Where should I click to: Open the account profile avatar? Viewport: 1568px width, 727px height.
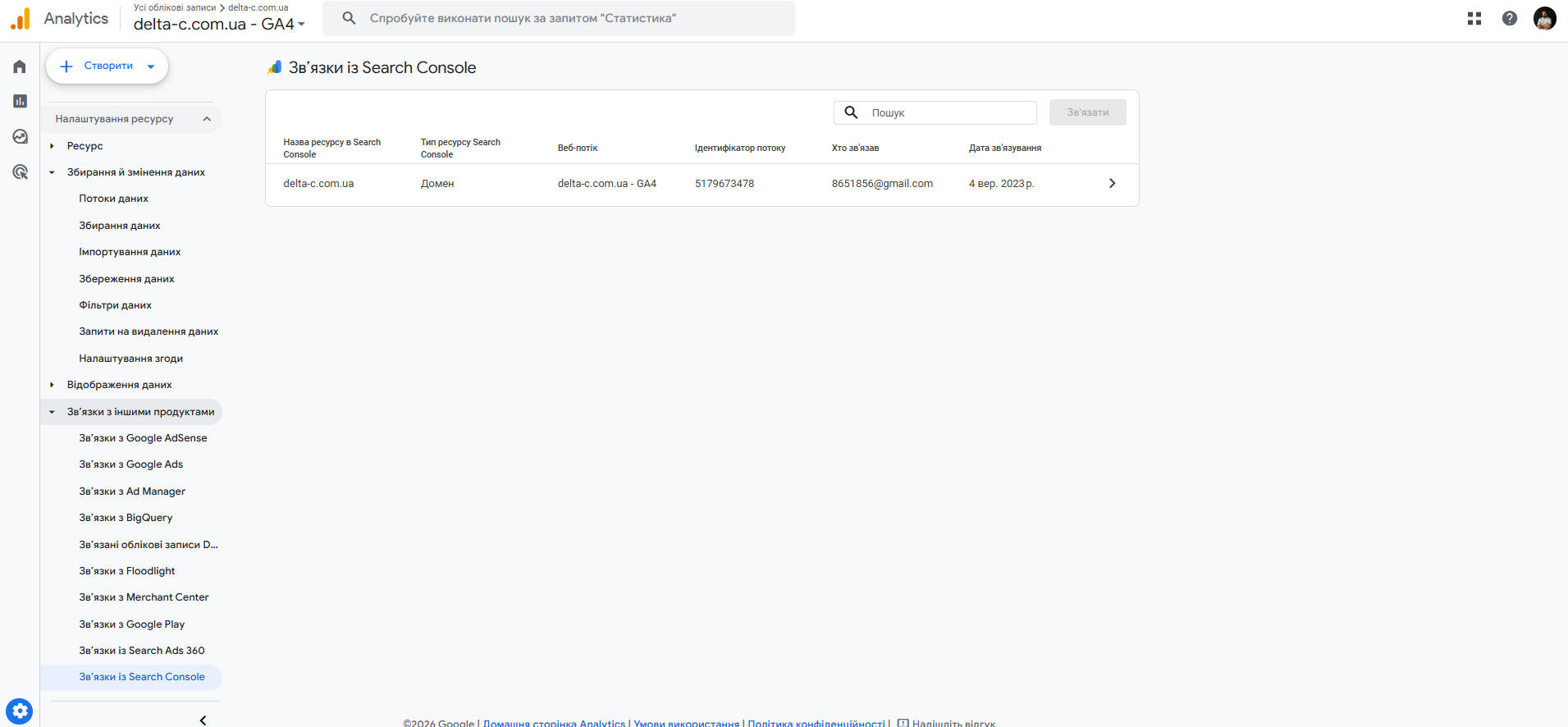[1545, 18]
